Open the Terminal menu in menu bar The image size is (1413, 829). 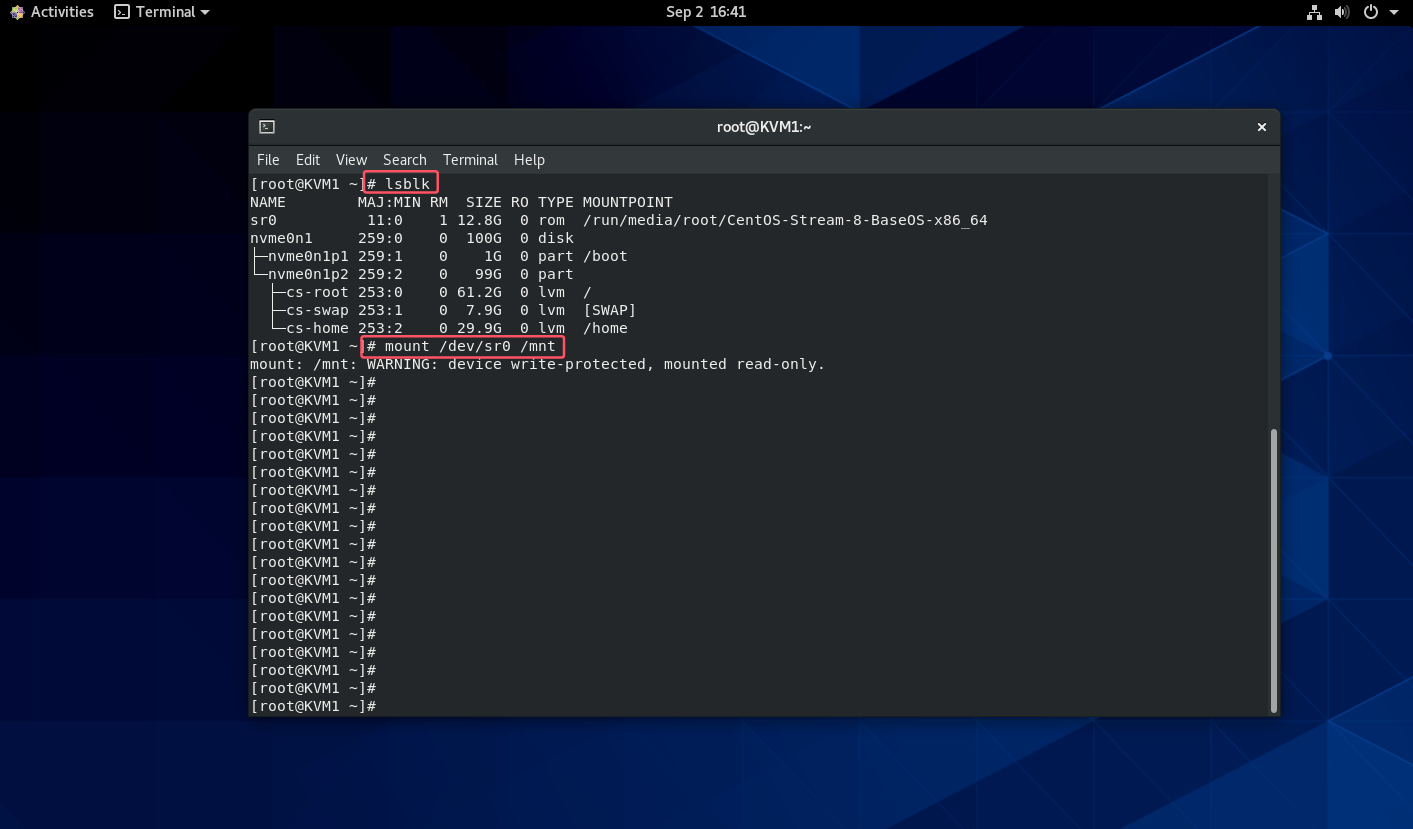[470, 160]
